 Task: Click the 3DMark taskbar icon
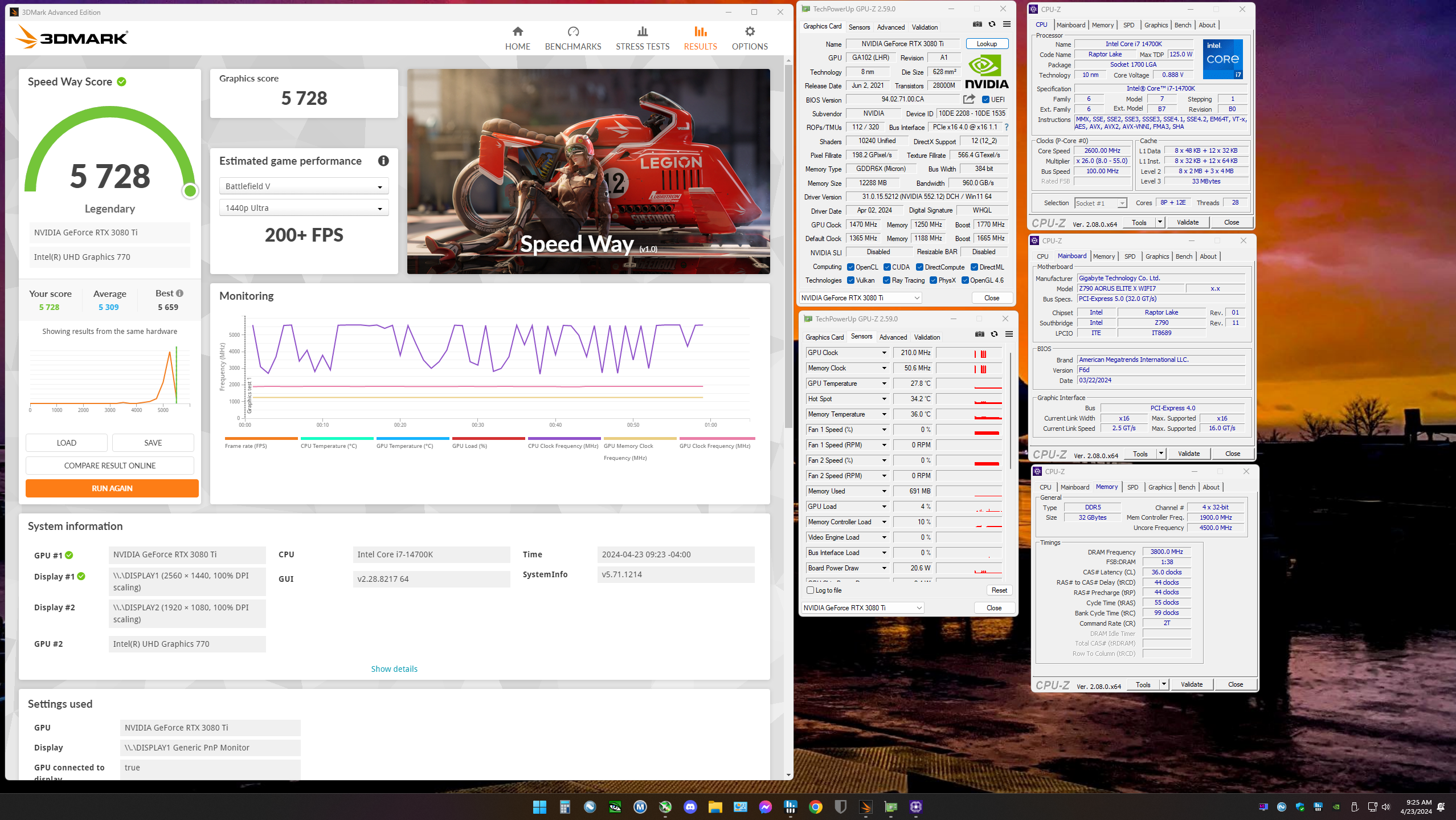pyautogui.click(x=865, y=806)
